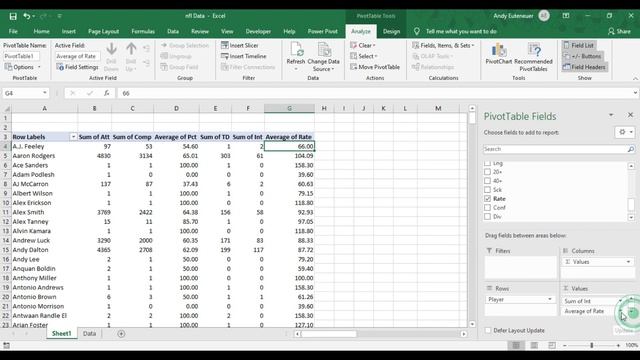The width and height of the screenshot is (640, 360).
Task: Click Move PivotTable
Action: pos(375,67)
